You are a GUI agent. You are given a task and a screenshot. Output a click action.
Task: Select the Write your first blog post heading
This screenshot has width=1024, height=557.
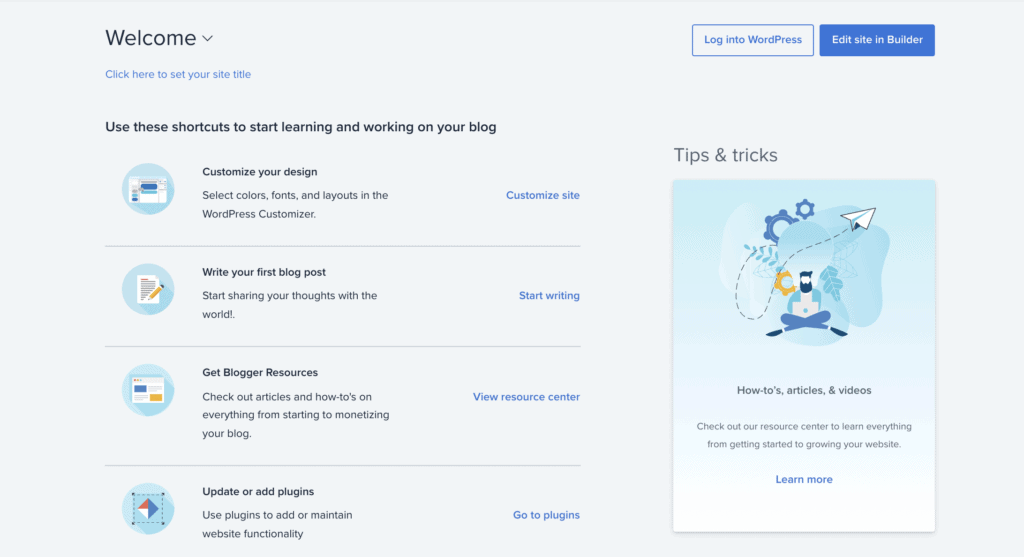tap(264, 272)
